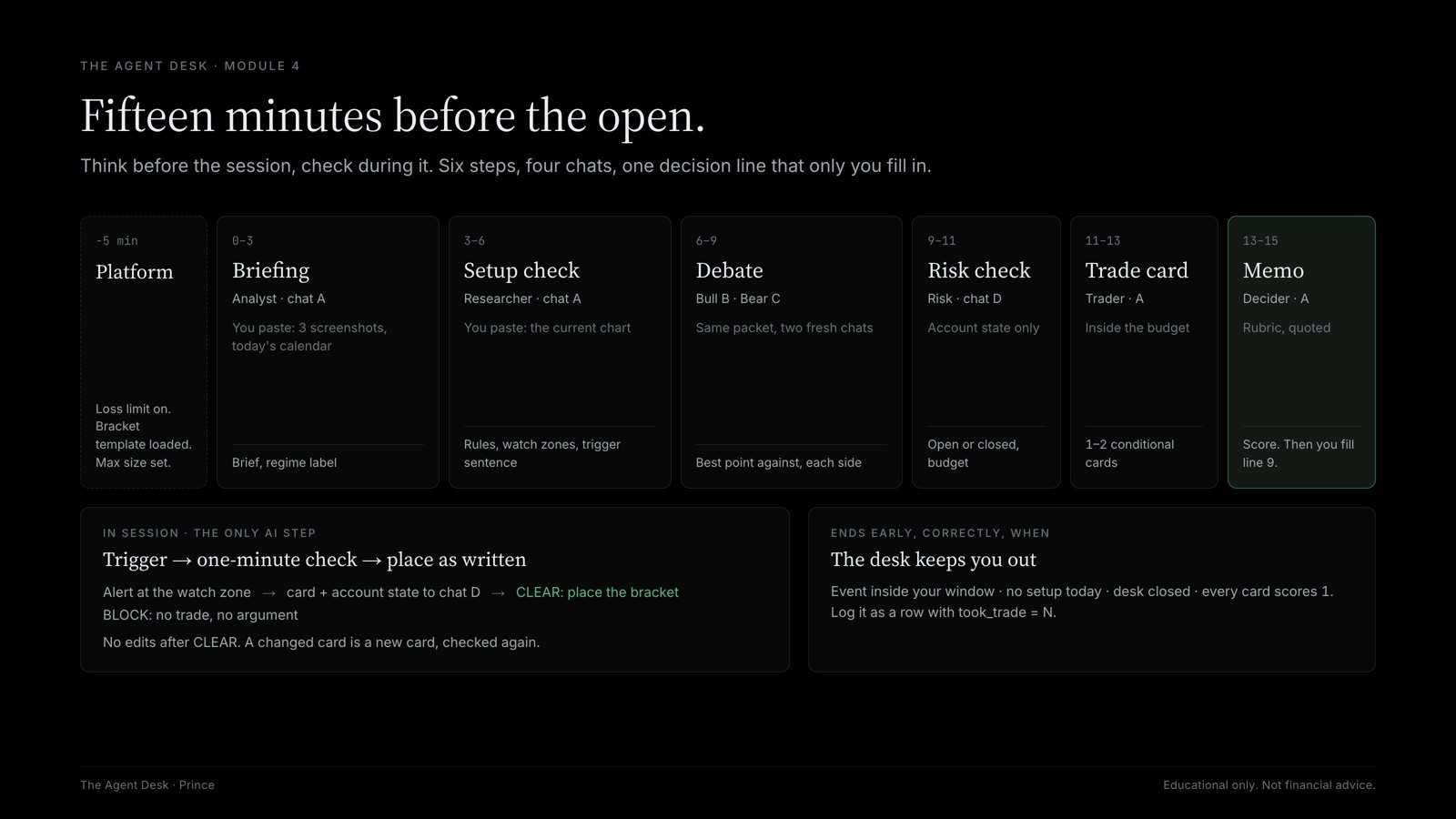The width and height of the screenshot is (1456, 819).
Task: Click 'No edits after CLEAR' sentence
Action: click(321, 642)
